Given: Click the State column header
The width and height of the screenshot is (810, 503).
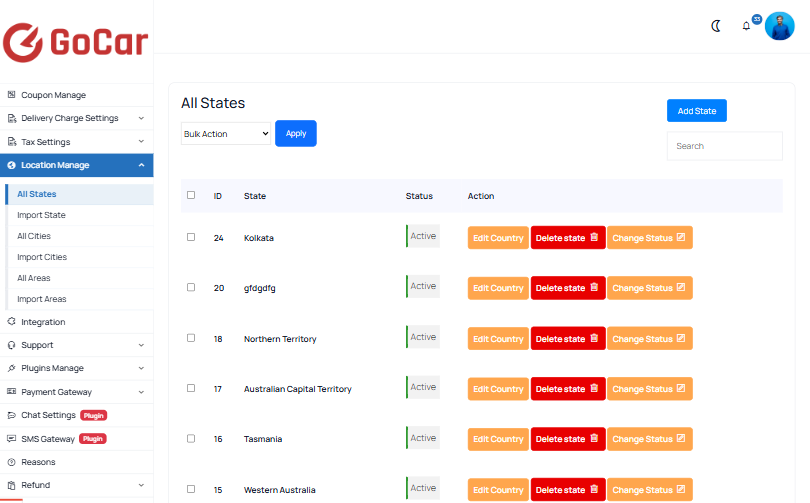Looking at the screenshot, I should (x=255, y=196).
